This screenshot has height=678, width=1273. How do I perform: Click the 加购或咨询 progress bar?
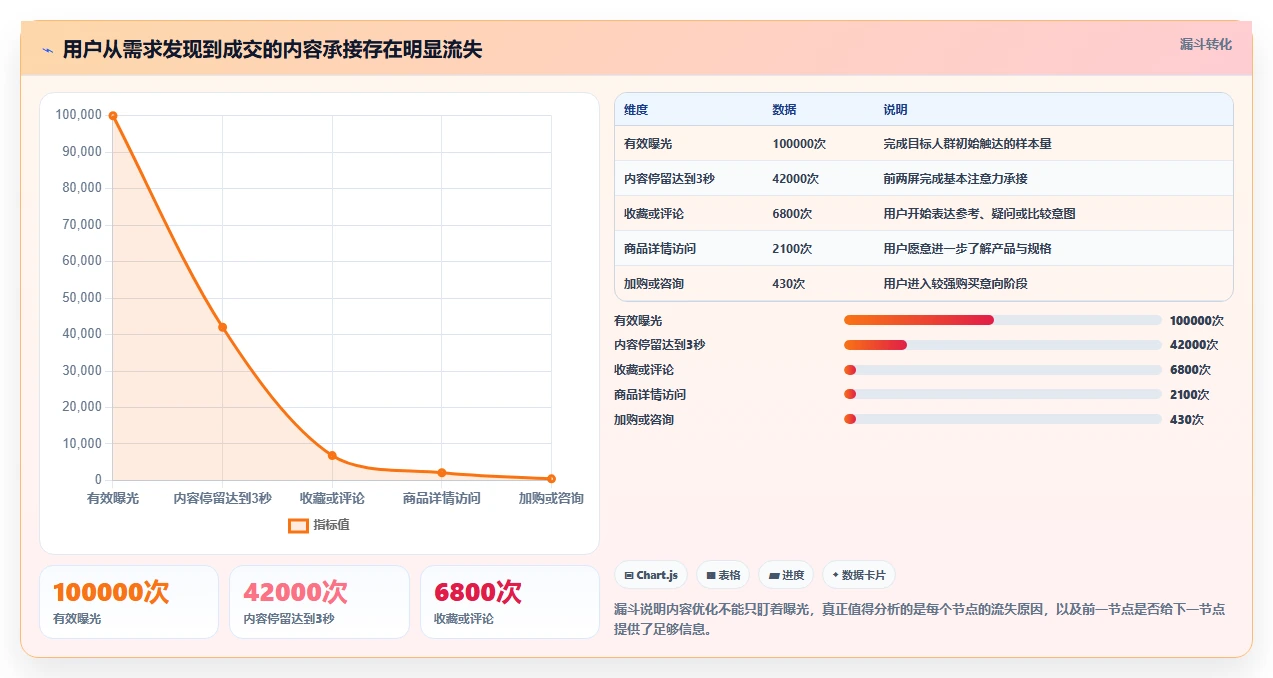tap(1003, 419)
